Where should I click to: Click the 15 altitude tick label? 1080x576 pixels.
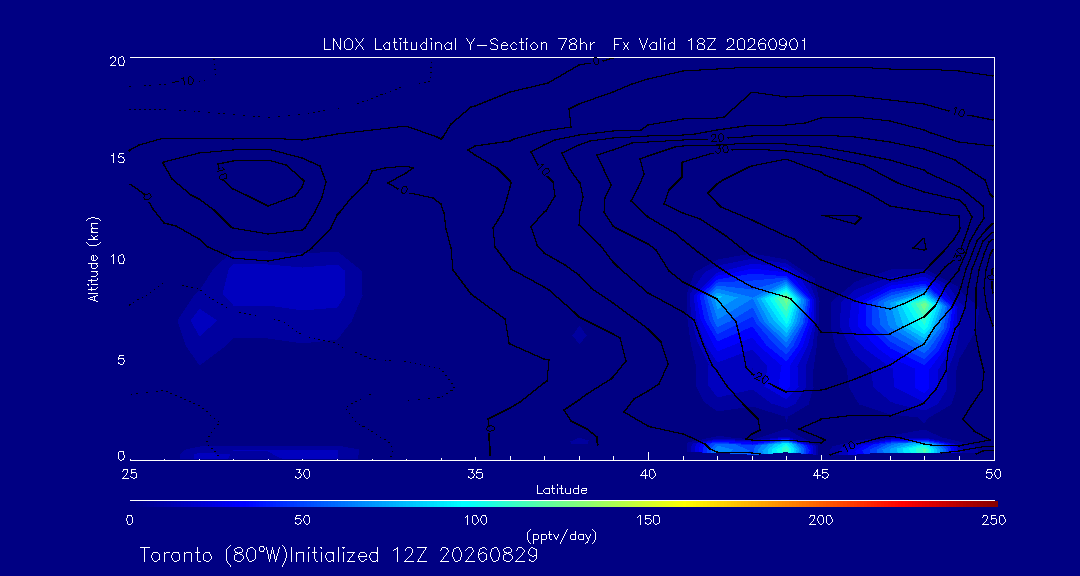tap(117, 158)
